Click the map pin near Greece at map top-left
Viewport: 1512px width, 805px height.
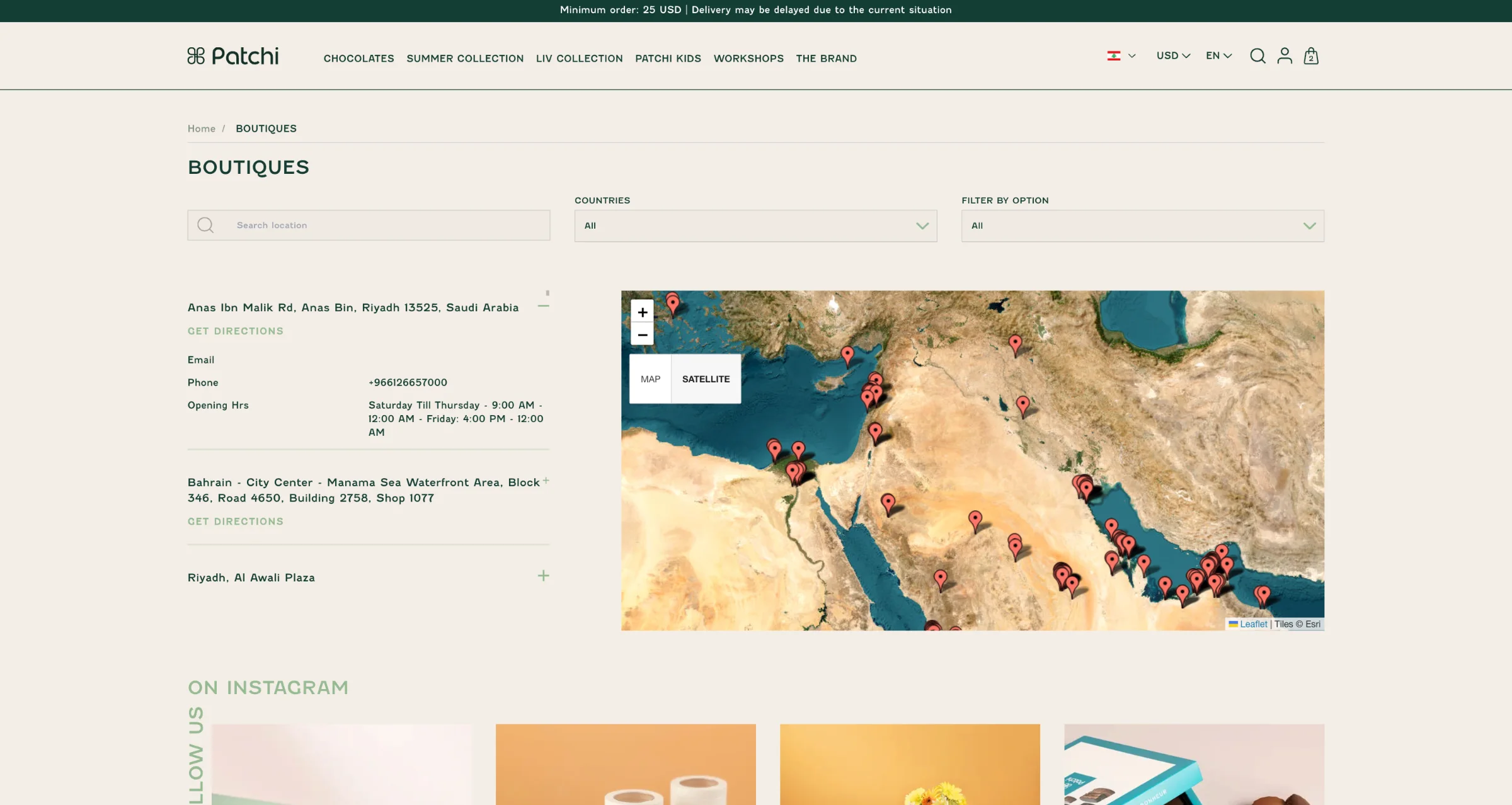click(673, 304)
